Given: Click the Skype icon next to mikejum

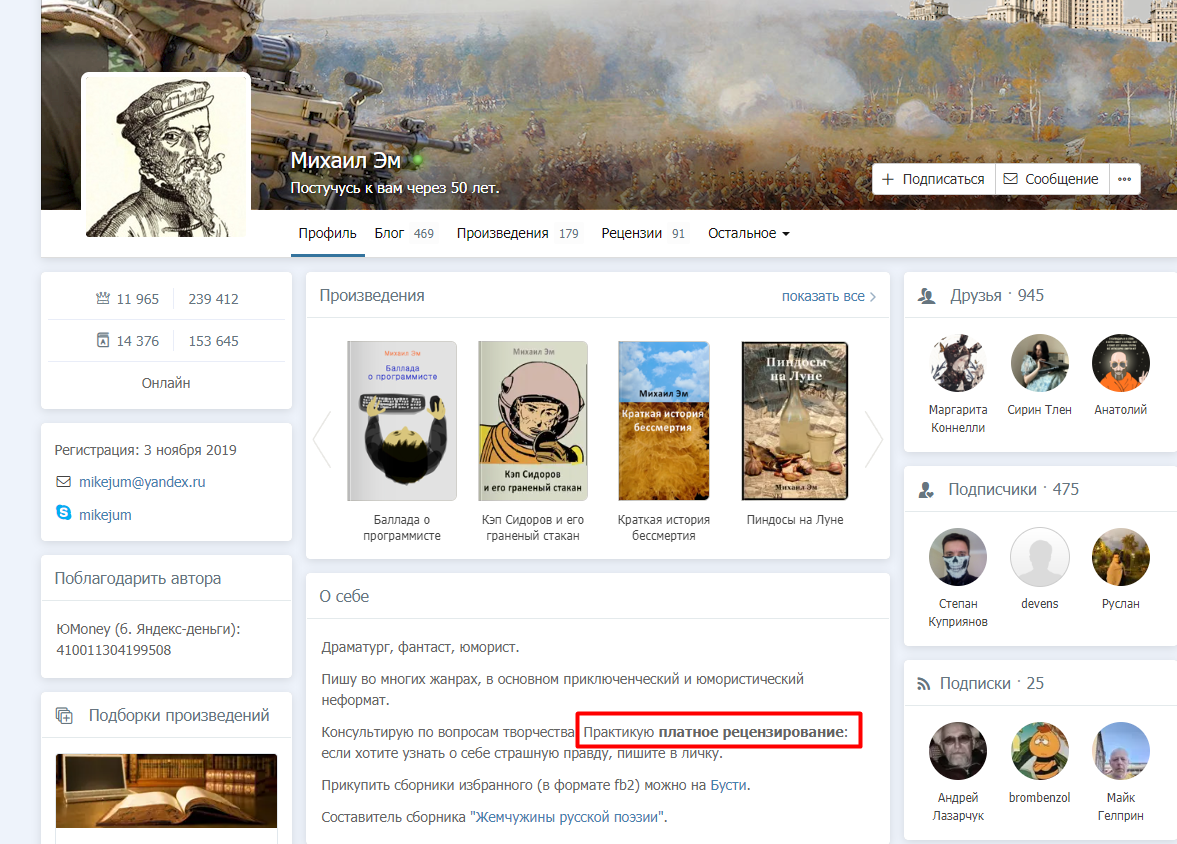Looking at the screenshot, I should [64, 513].
